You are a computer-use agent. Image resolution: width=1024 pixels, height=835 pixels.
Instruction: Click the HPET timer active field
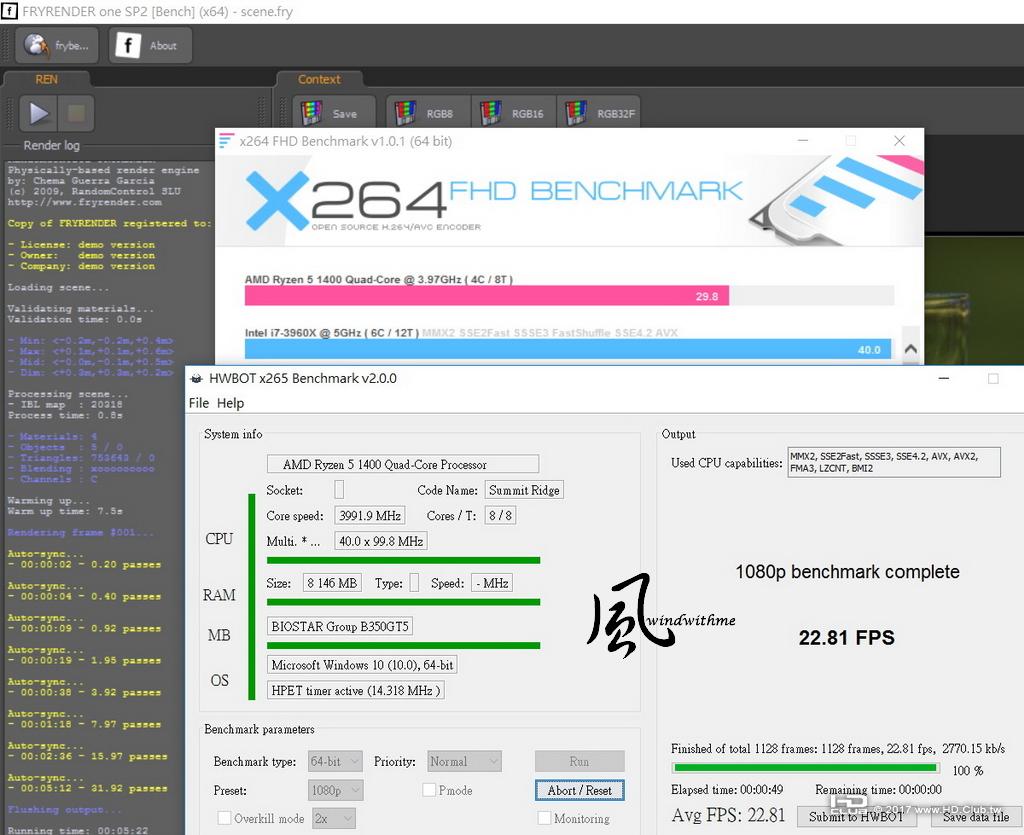[x=356, y=690]
